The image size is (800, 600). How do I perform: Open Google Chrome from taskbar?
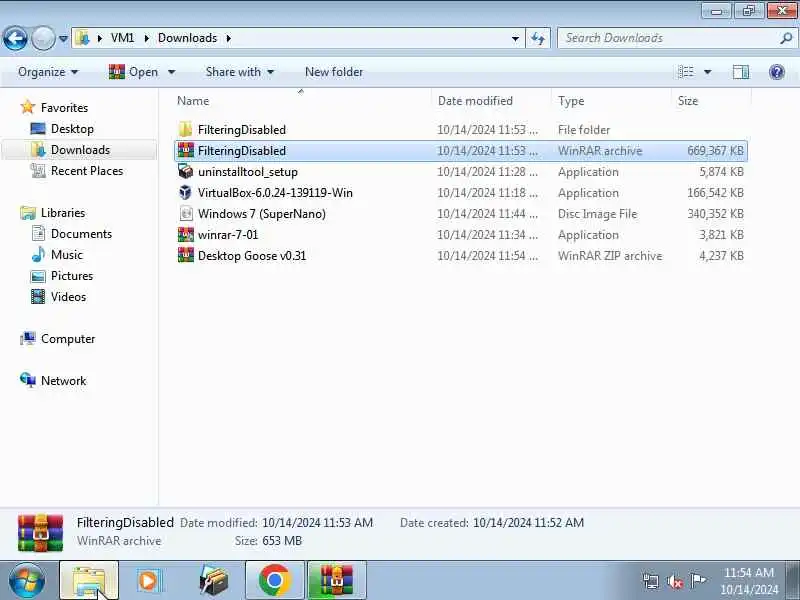pyautogui.click(x=274, y=580)
